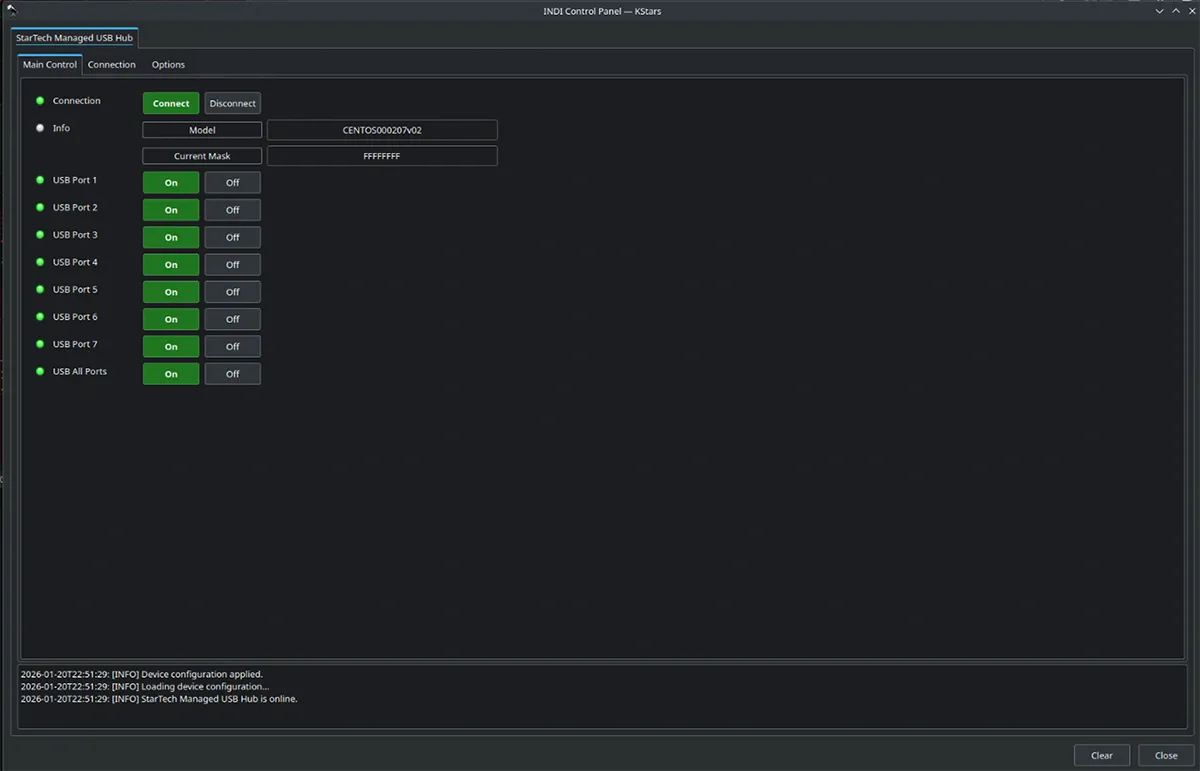Turn USB All Ports On
Screen dimensions: 1200x771
[171, 374]
